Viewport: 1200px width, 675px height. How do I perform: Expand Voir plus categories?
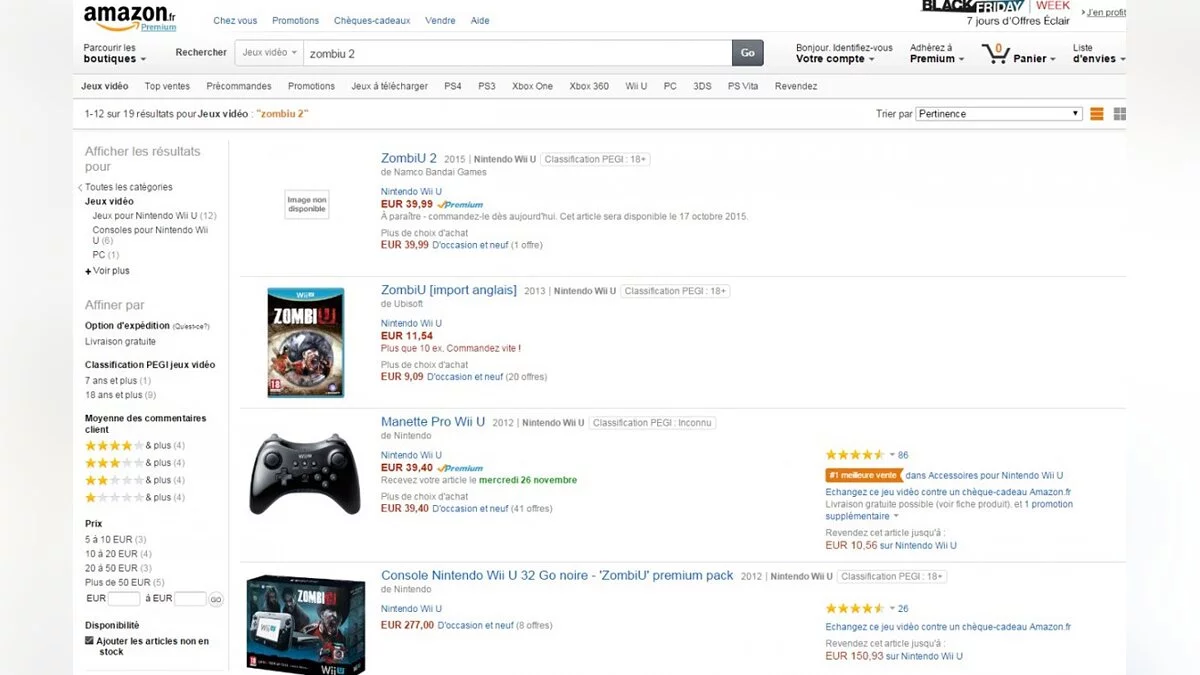[x=108, y=271]
